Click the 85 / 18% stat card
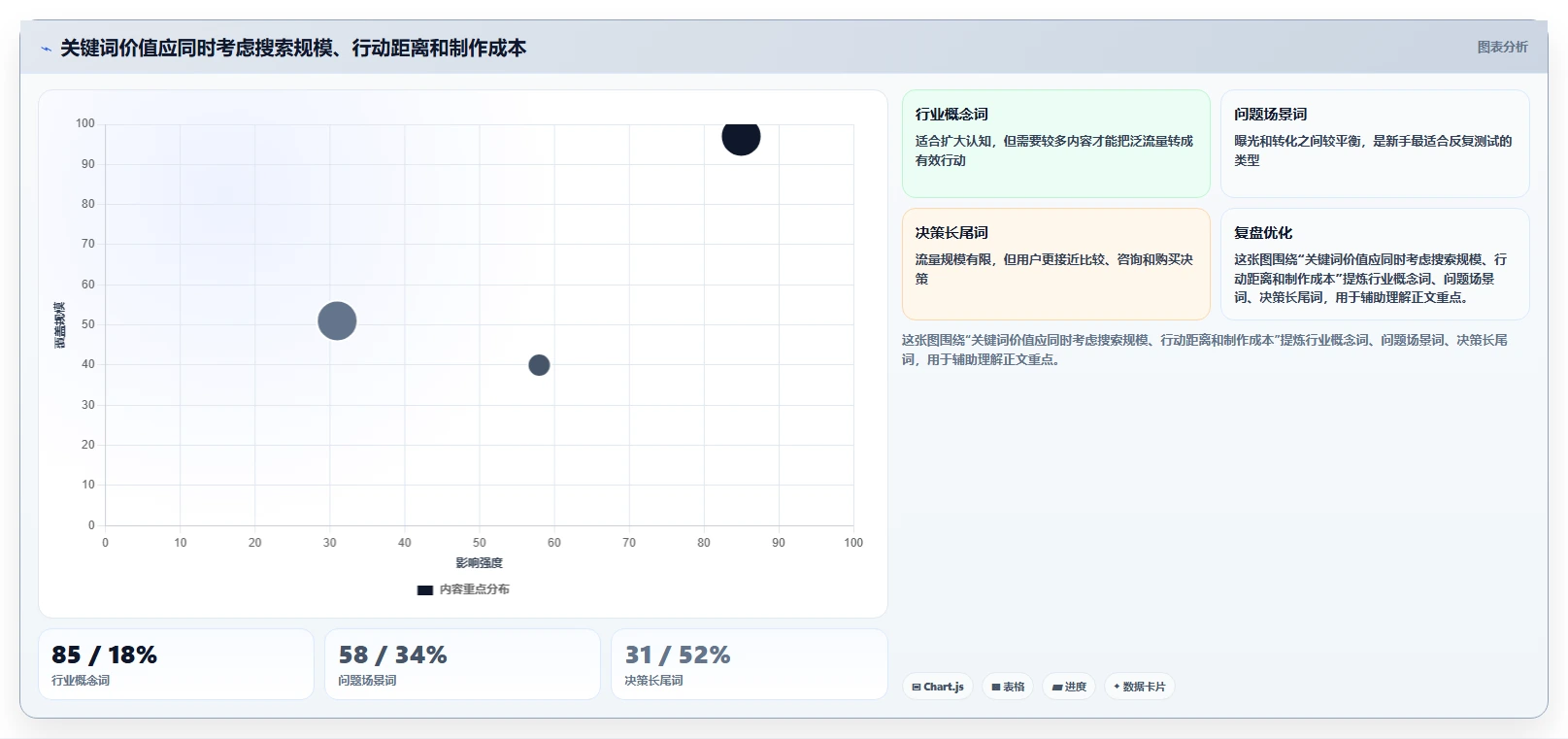The width and height of the screenshot is (1568, 739). [x=176, y=664]
